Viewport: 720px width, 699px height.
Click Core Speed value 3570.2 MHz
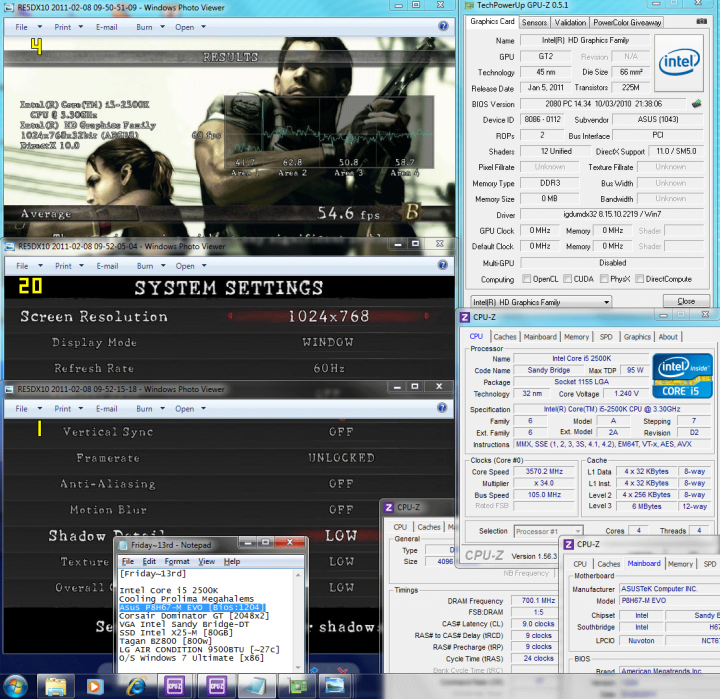pyautogui.click(x=544, y=471)
